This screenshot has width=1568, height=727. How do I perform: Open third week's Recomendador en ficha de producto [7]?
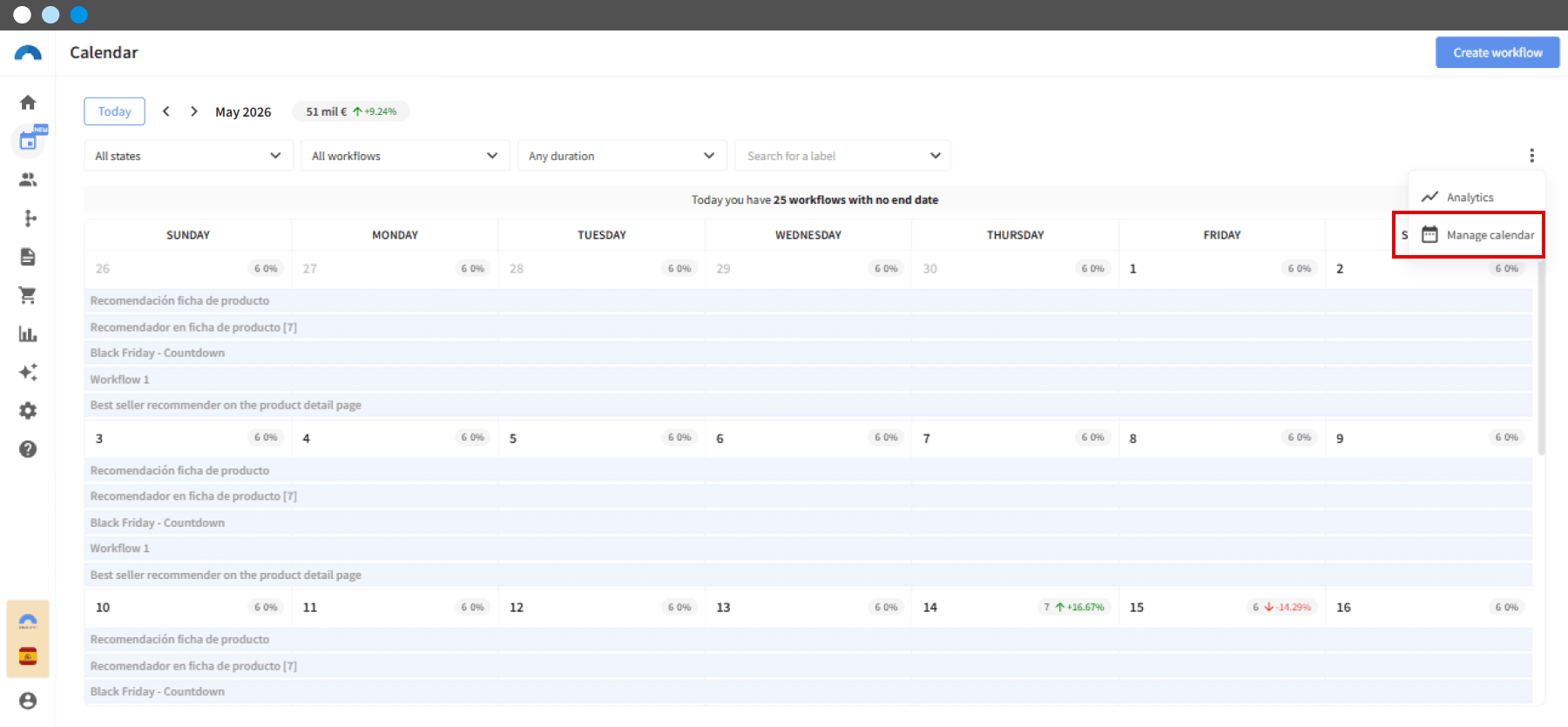point(809,665)
